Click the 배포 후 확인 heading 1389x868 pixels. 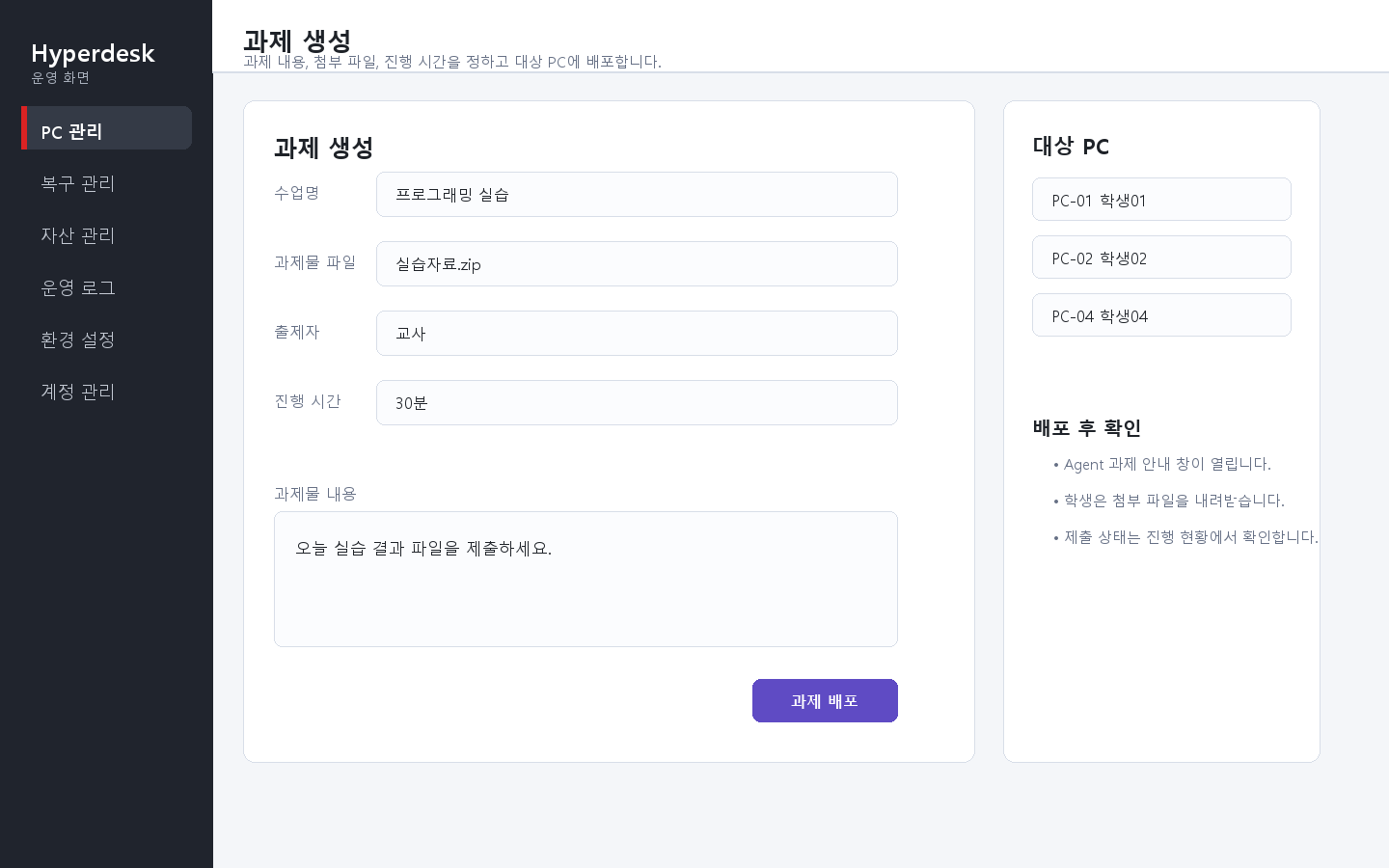[1087, 428]
